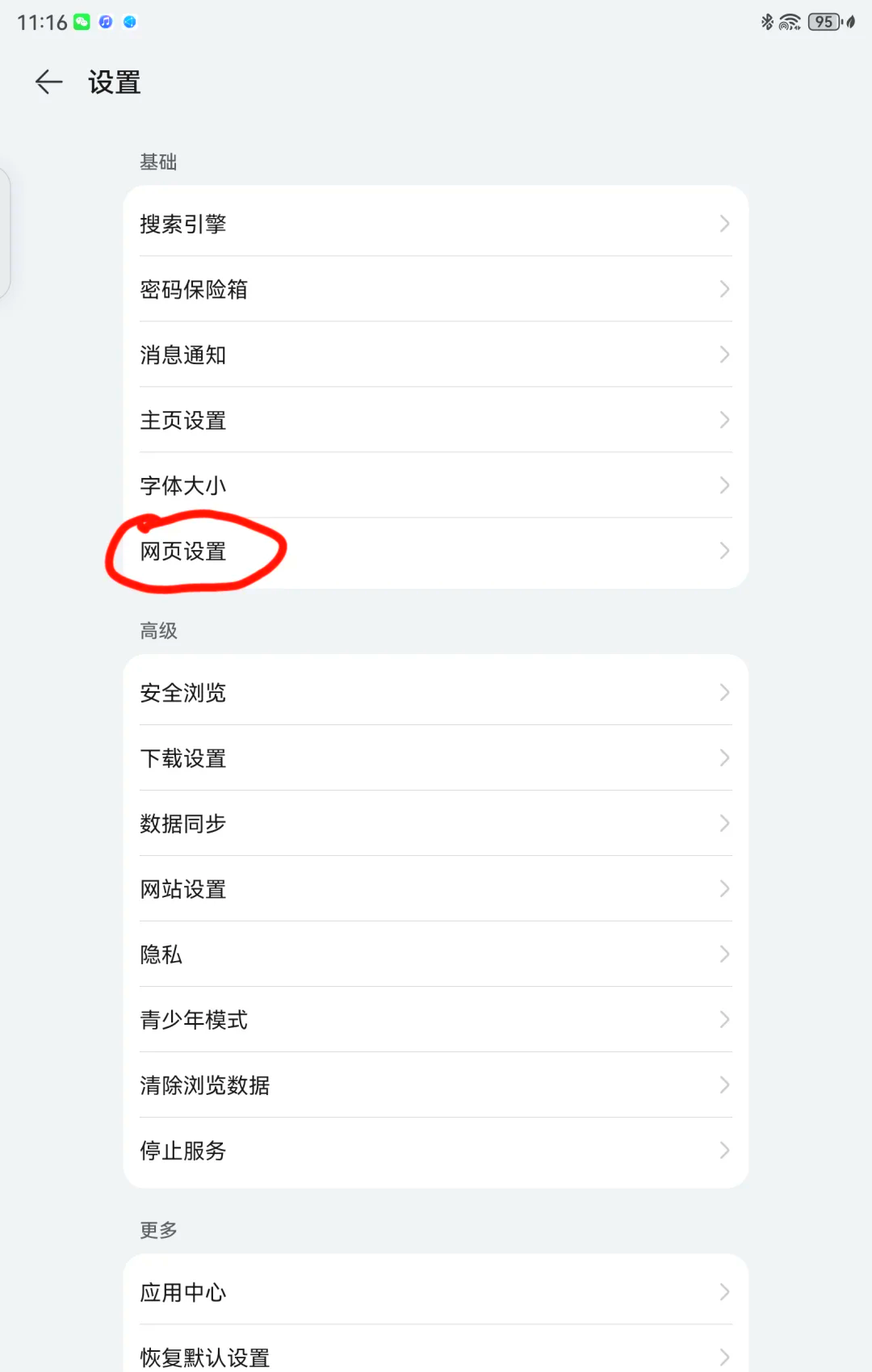Image resolution: width=872 pixels, height=1372 pixels.
Task: Tap the music app icon in status bar
Action: (106, 21)
